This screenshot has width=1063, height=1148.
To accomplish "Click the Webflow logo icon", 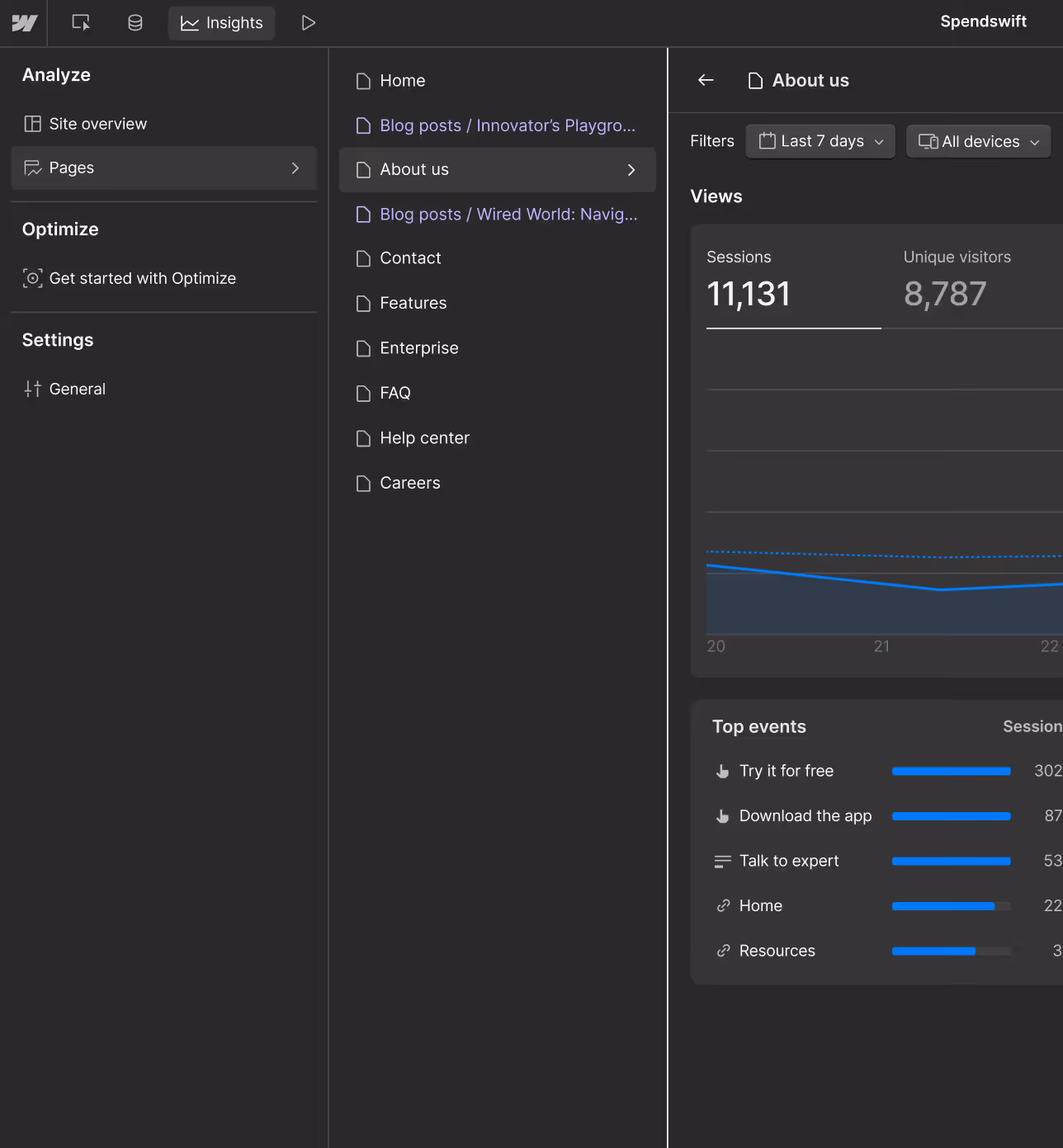I will [25, 23].
